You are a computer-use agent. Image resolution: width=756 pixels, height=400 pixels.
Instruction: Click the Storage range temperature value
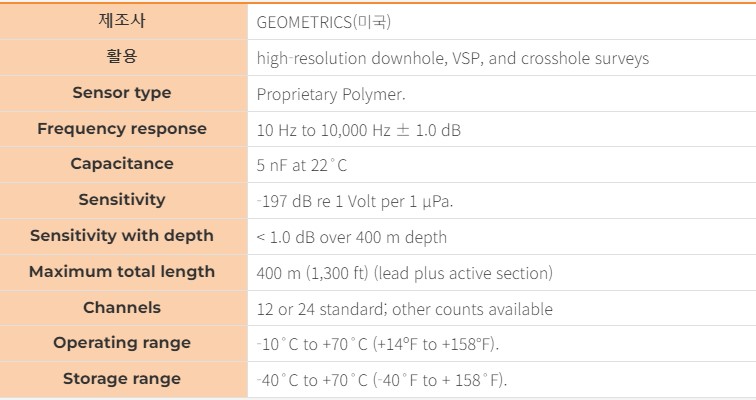click(x=382, y=381)
